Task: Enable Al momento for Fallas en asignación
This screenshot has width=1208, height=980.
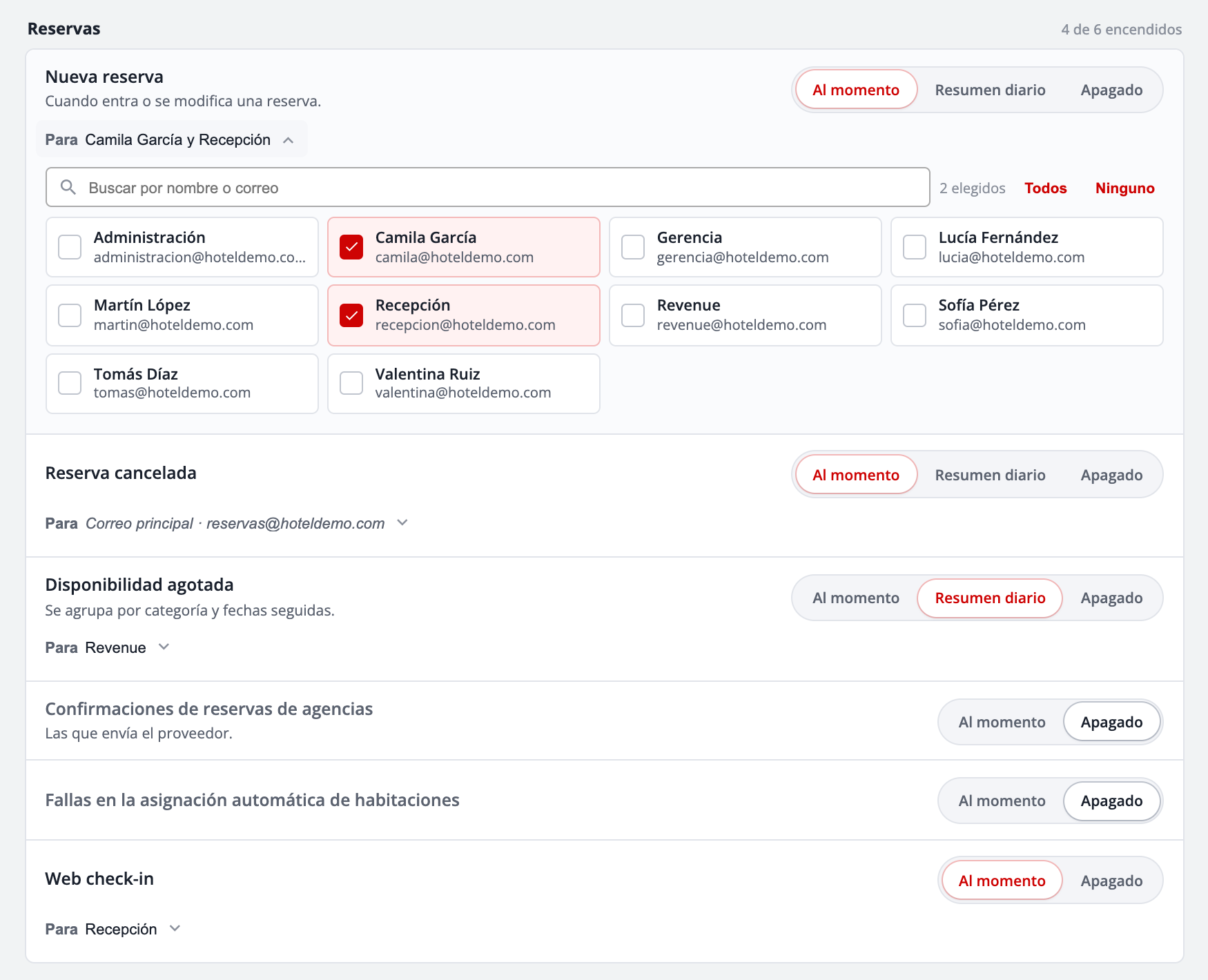Action: (x=1002, y=801)
